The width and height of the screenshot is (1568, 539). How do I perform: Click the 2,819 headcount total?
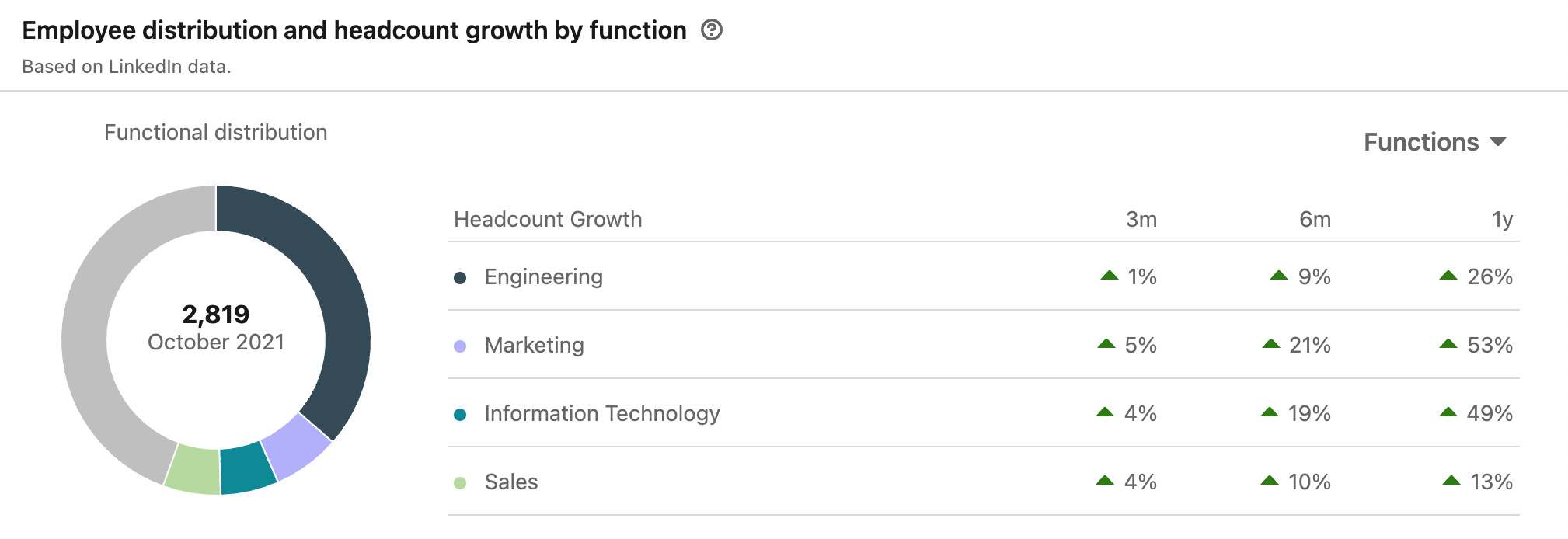(216, 315)
